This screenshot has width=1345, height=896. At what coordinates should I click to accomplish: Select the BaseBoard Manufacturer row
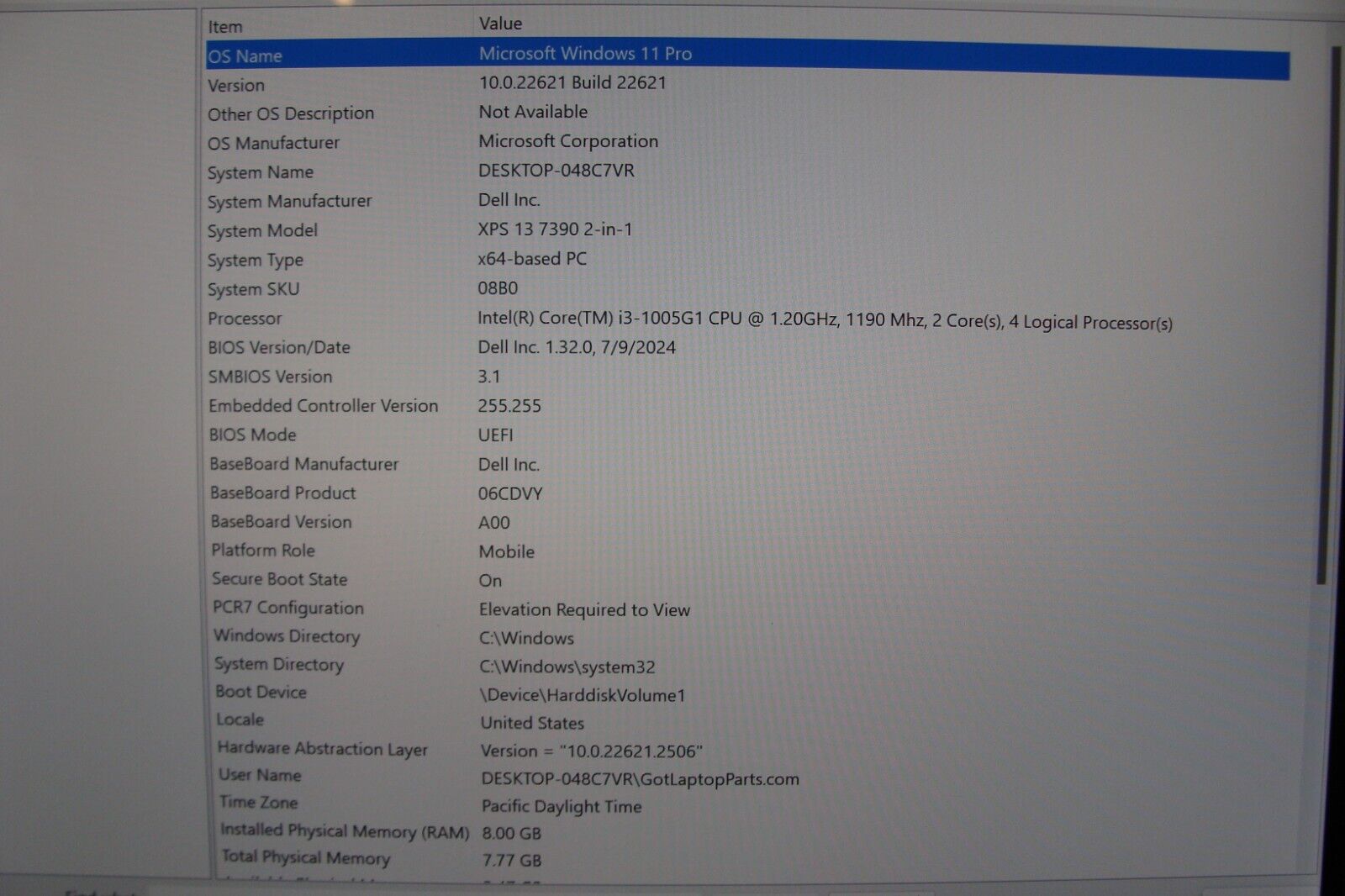pyautogui.click(x=304, y=464)
